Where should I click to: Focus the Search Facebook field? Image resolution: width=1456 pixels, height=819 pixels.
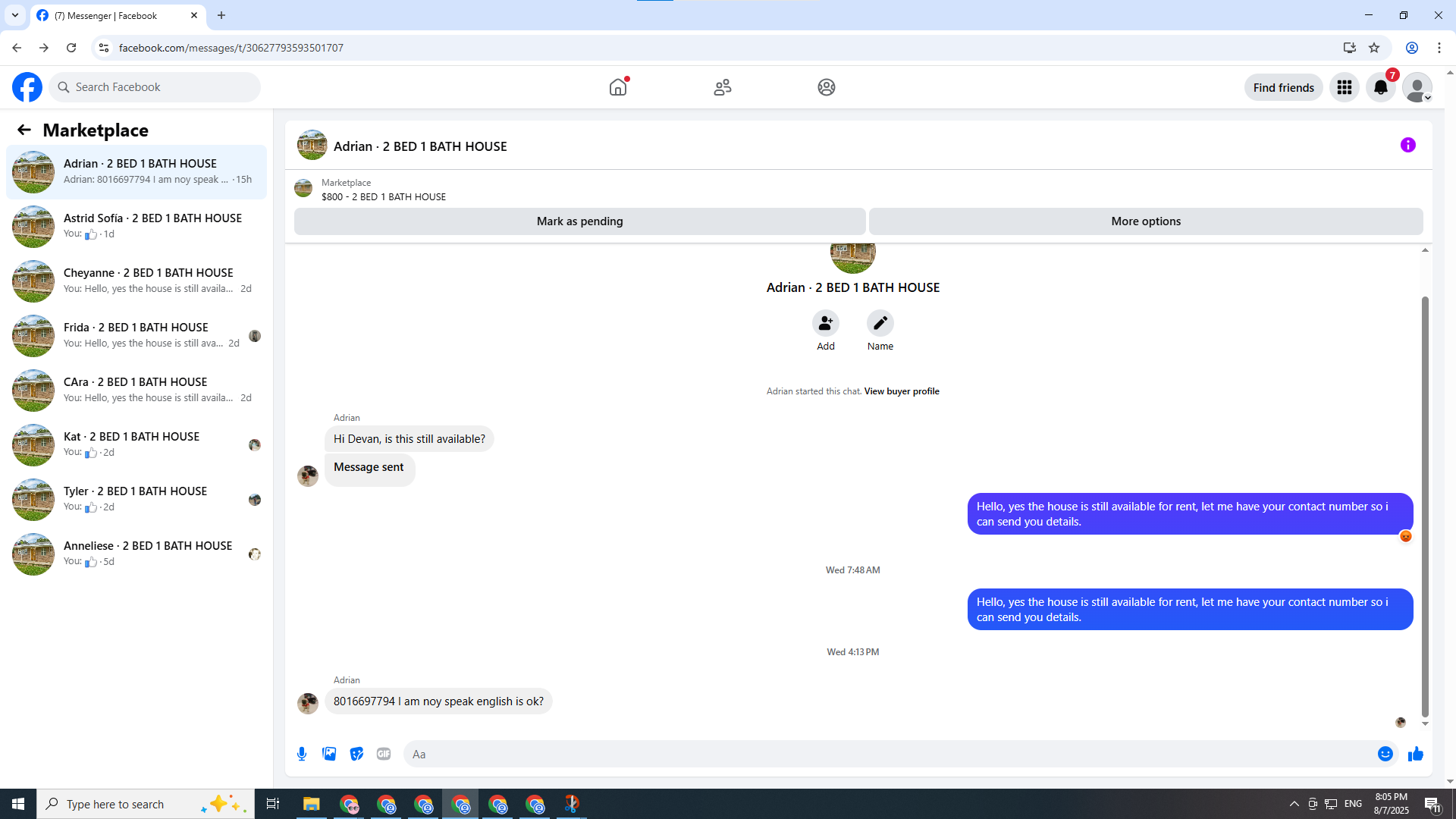click(x=155, y=87)
